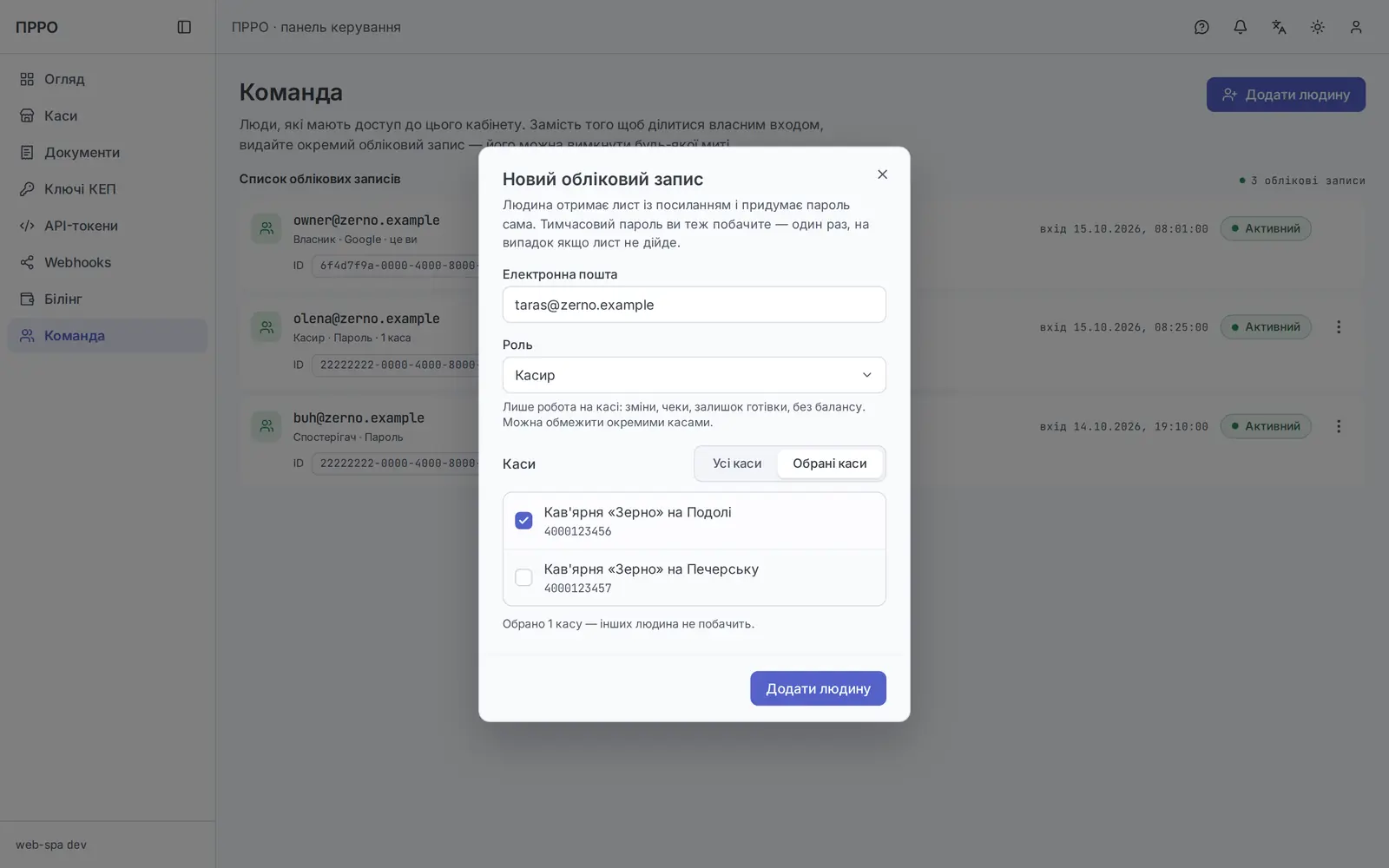Screen dimensions: 1389x868
Task: Click the Активний badge for olena@zerno.example
Action: coord(1266,327)
